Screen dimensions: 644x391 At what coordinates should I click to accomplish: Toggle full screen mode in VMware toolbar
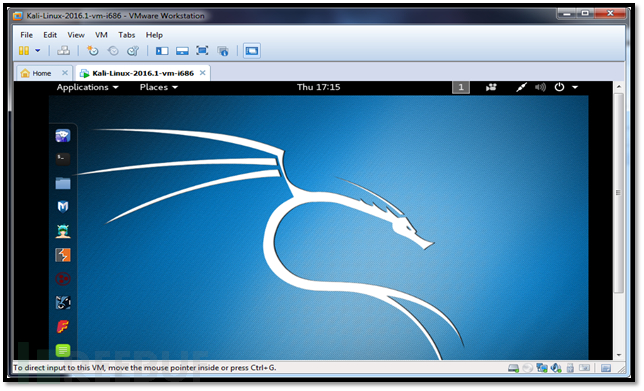202,51
